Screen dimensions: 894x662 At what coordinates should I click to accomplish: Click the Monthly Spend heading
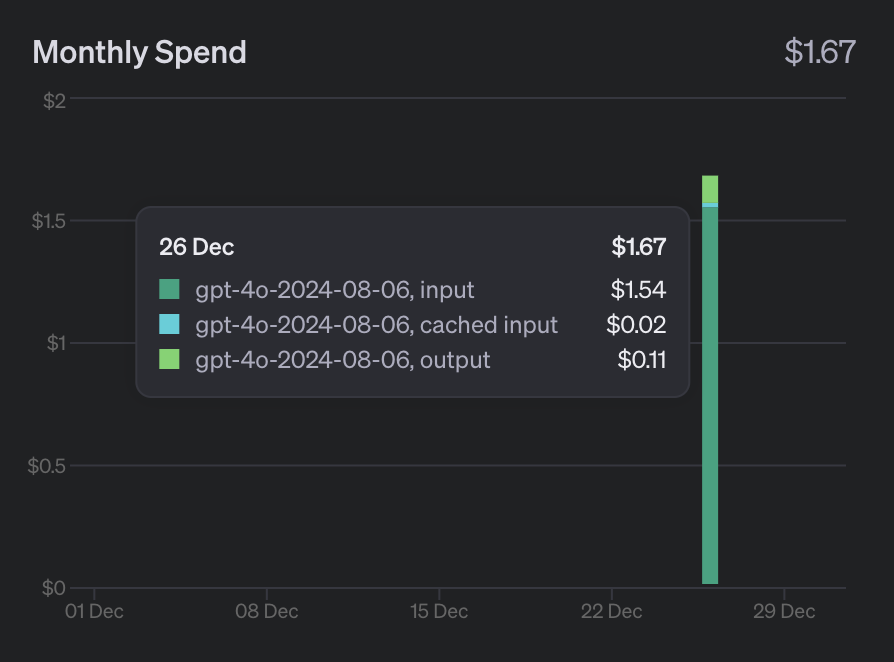140,52
